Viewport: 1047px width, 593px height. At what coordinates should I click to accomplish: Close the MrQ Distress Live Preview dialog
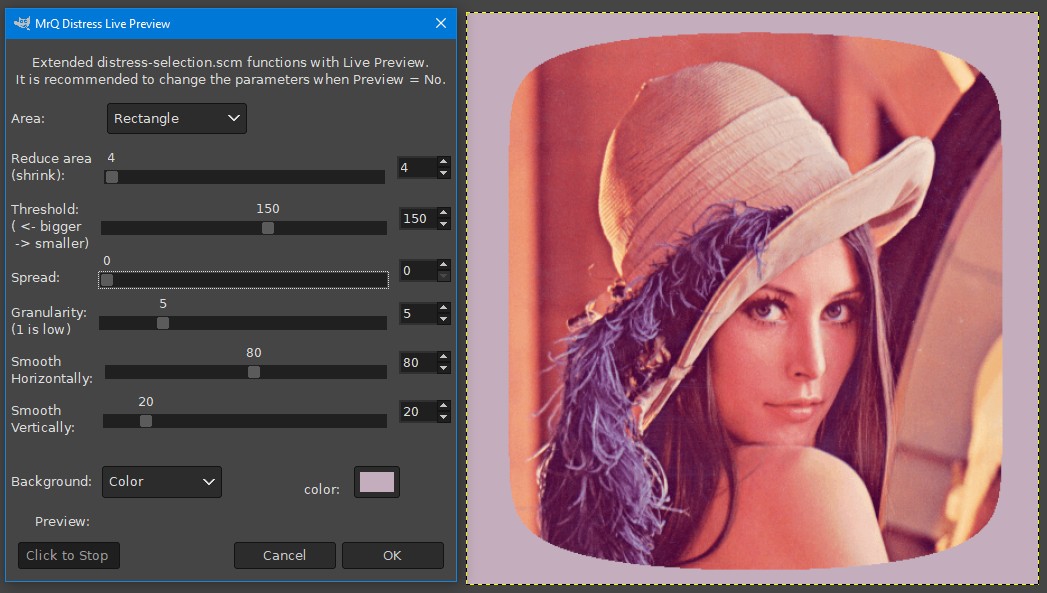(x=441, y=23)
